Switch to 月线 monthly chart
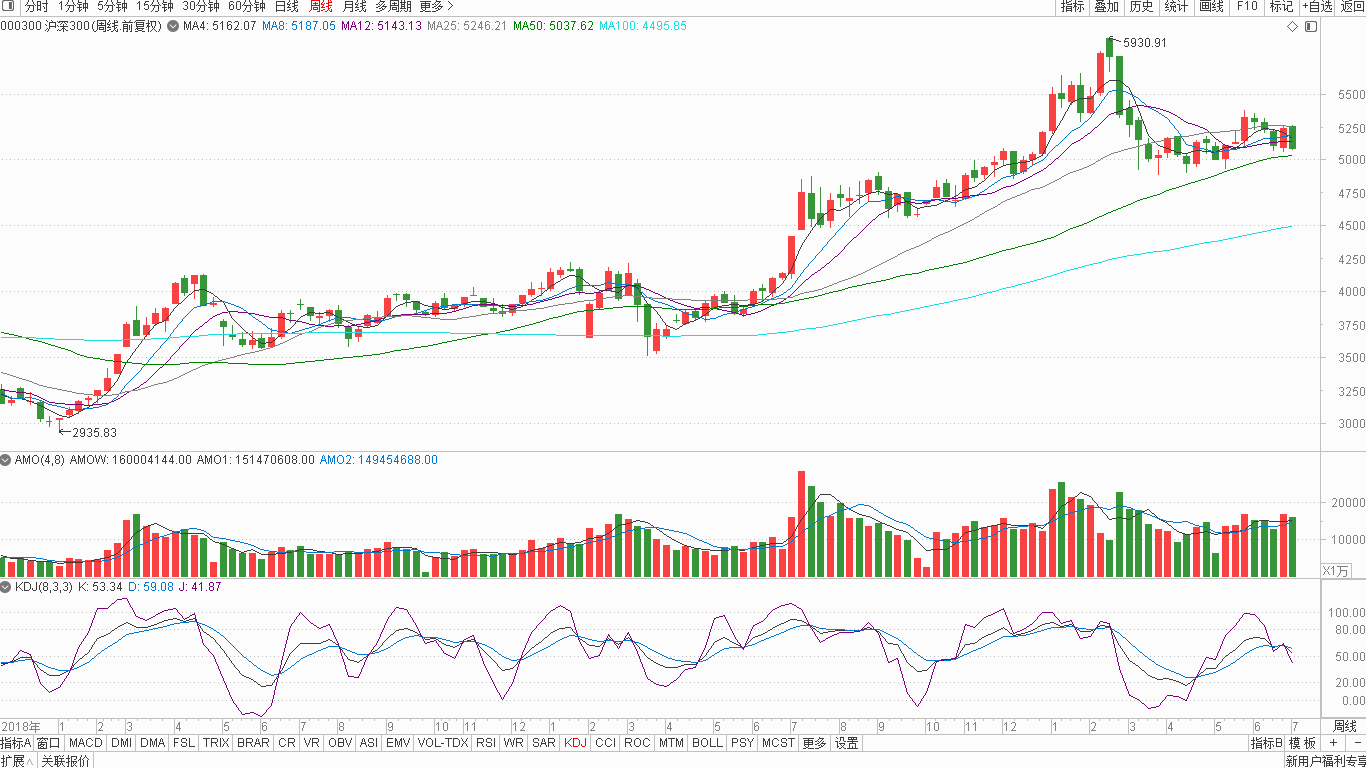The width and height of the screenshot is (1366, 768). tap(355, 6)
